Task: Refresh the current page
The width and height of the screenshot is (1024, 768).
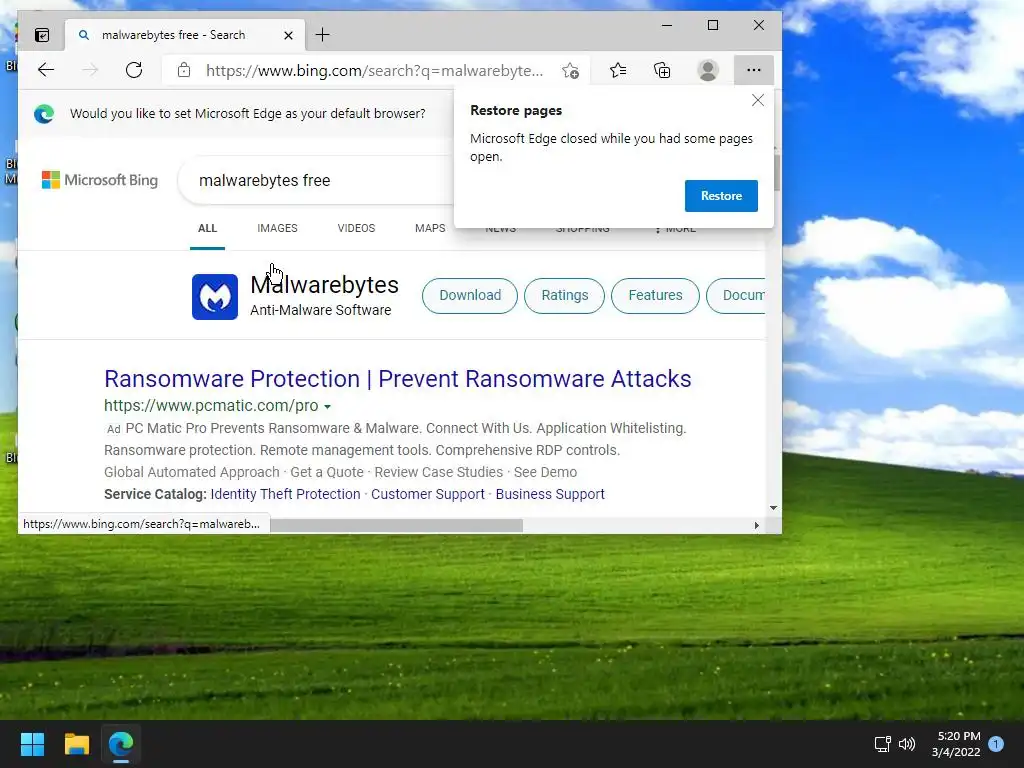Action: [x=134, y=70]
